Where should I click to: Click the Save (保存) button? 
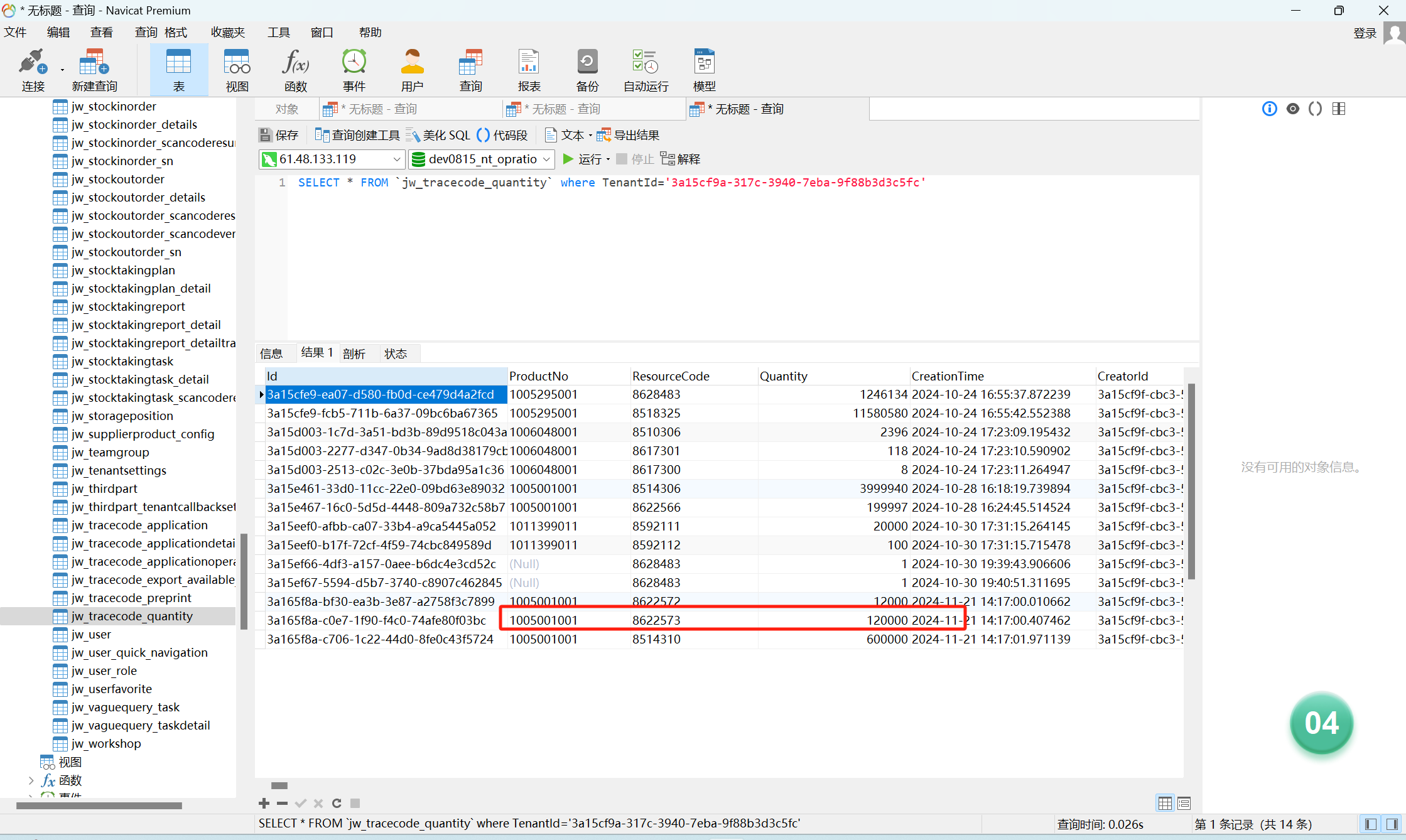(x=279, y=135)
